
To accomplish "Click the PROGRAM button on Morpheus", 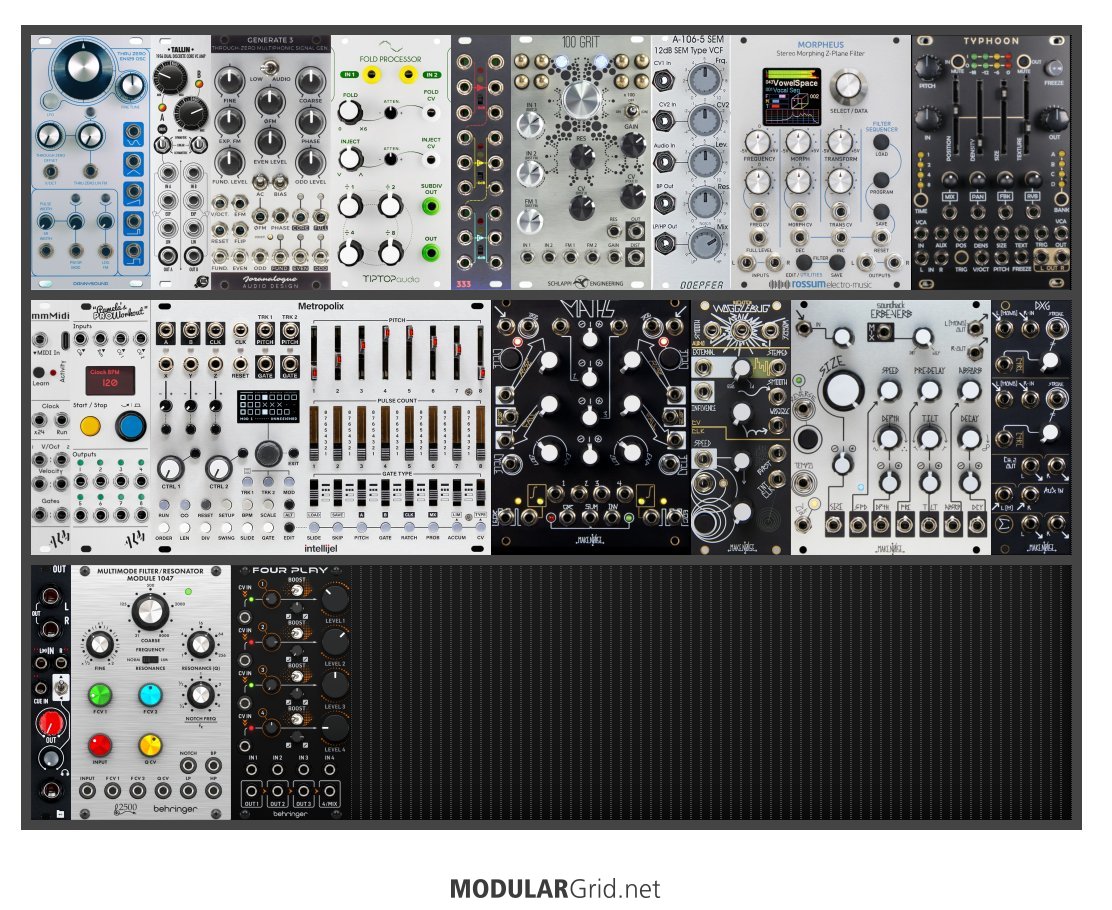I will (x=881, y=179).
